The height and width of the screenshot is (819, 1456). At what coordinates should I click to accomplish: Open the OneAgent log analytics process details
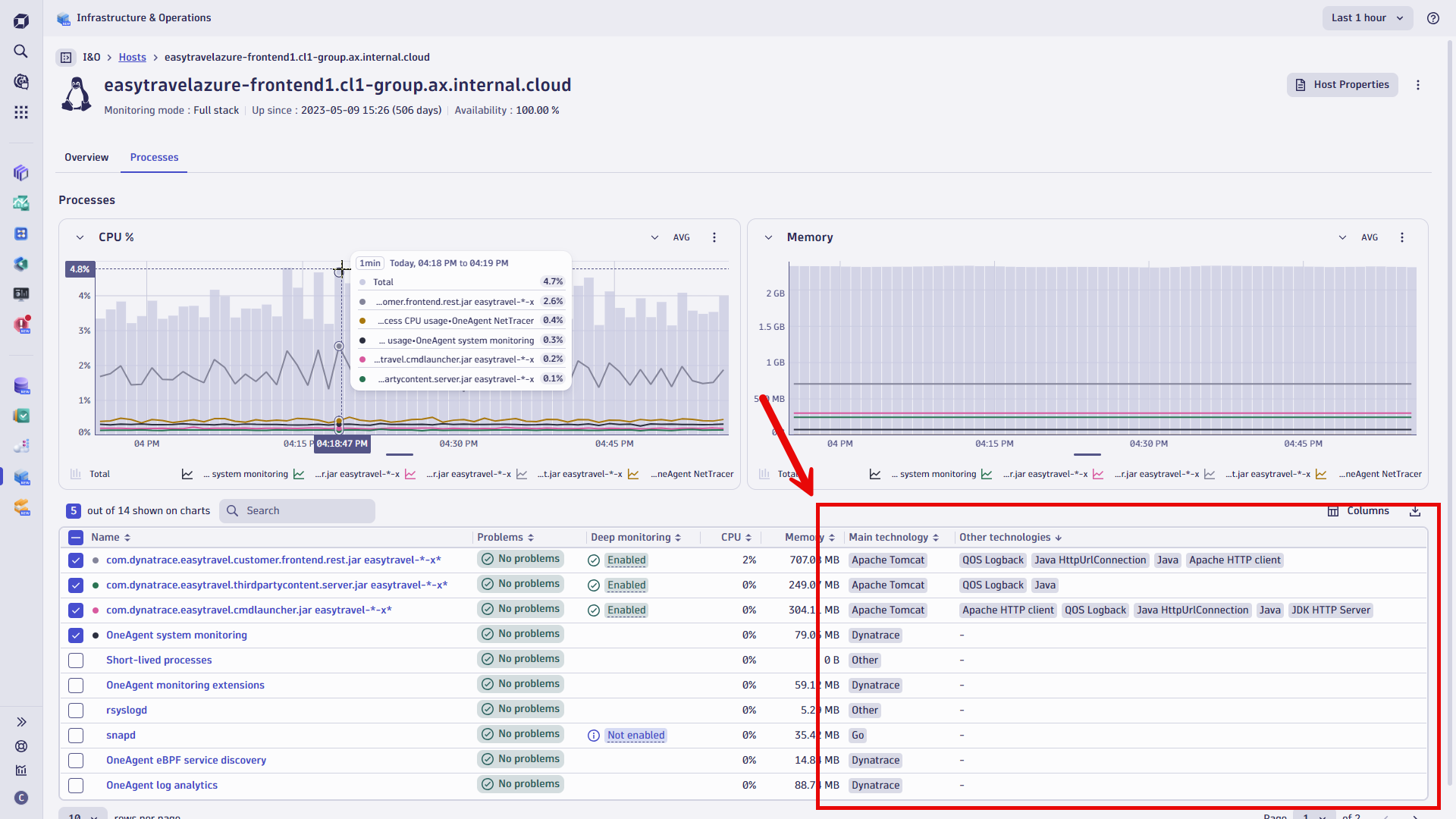[x=162, y=785]
